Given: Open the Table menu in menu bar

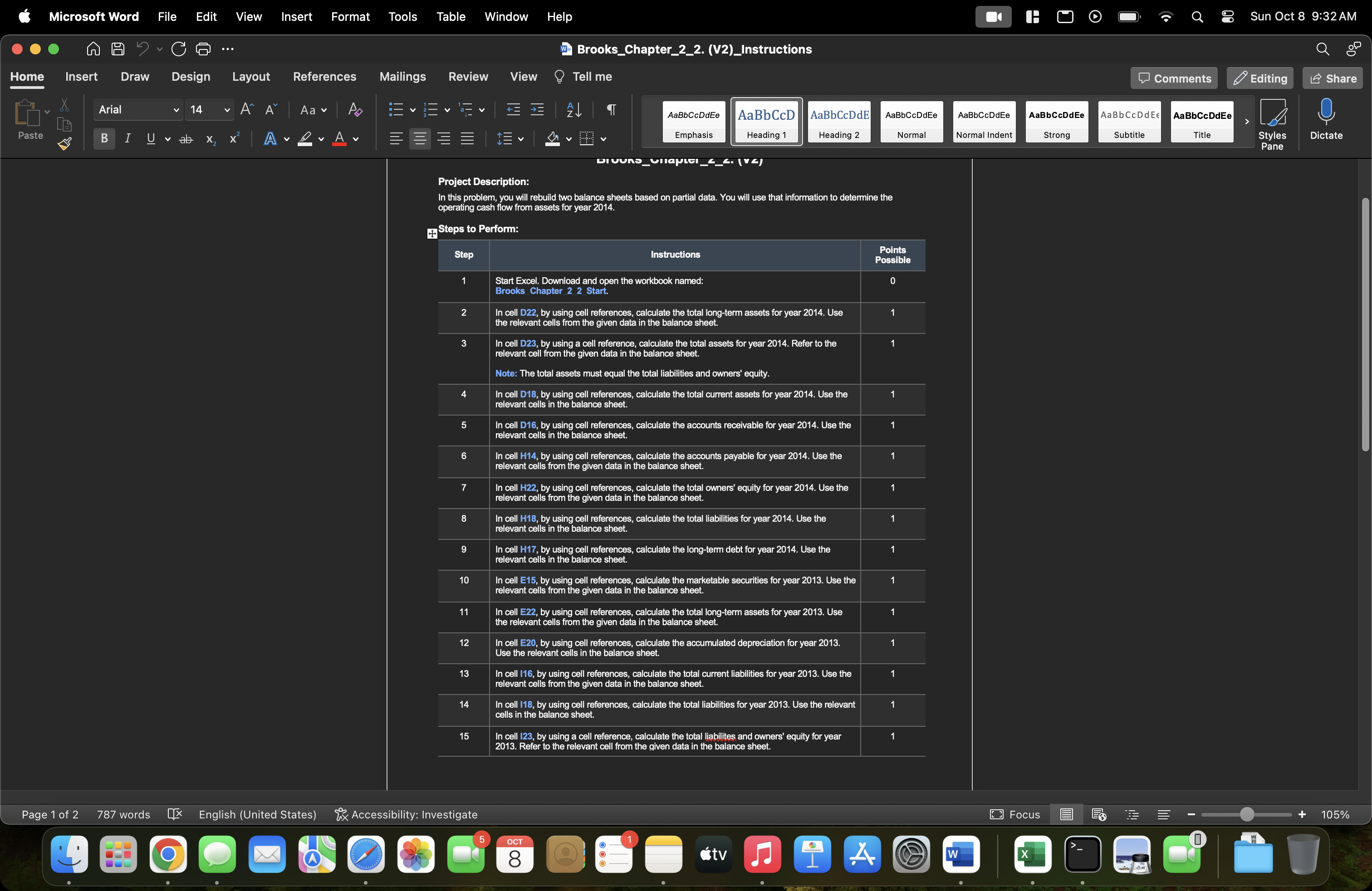Looking at the screenshot, I should coord(450,17).
